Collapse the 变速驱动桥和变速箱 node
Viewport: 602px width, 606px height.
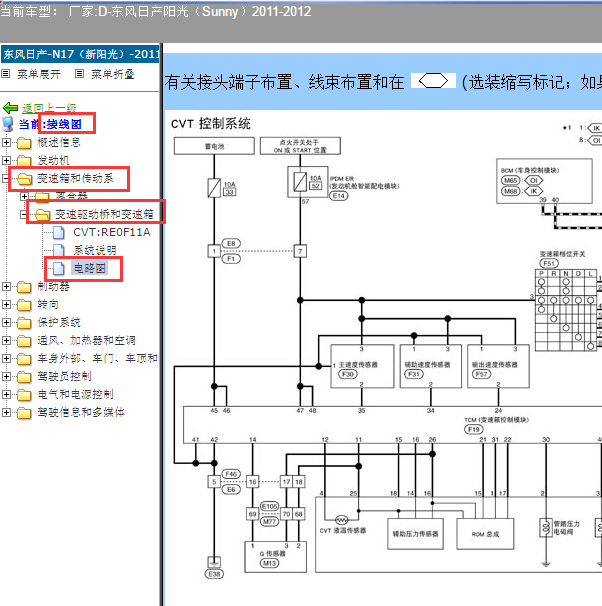(x=24, y=214)
